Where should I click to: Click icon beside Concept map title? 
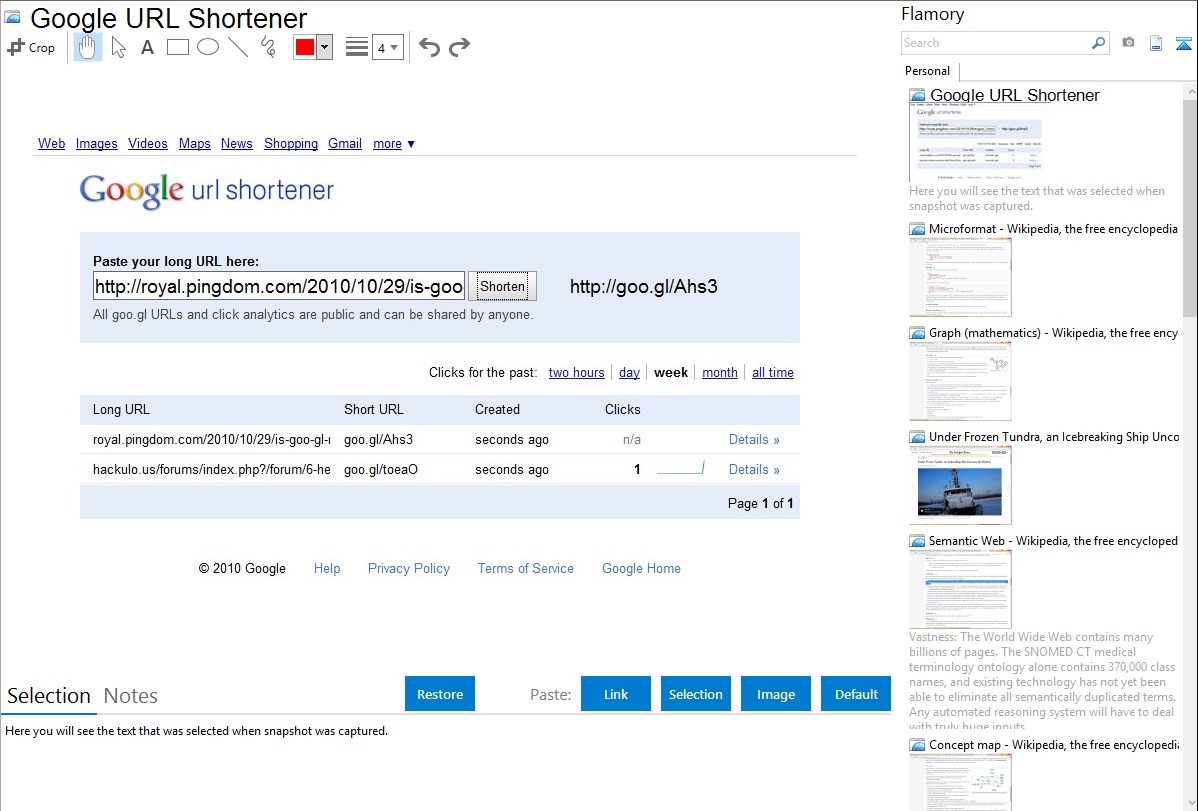(917, 744)
